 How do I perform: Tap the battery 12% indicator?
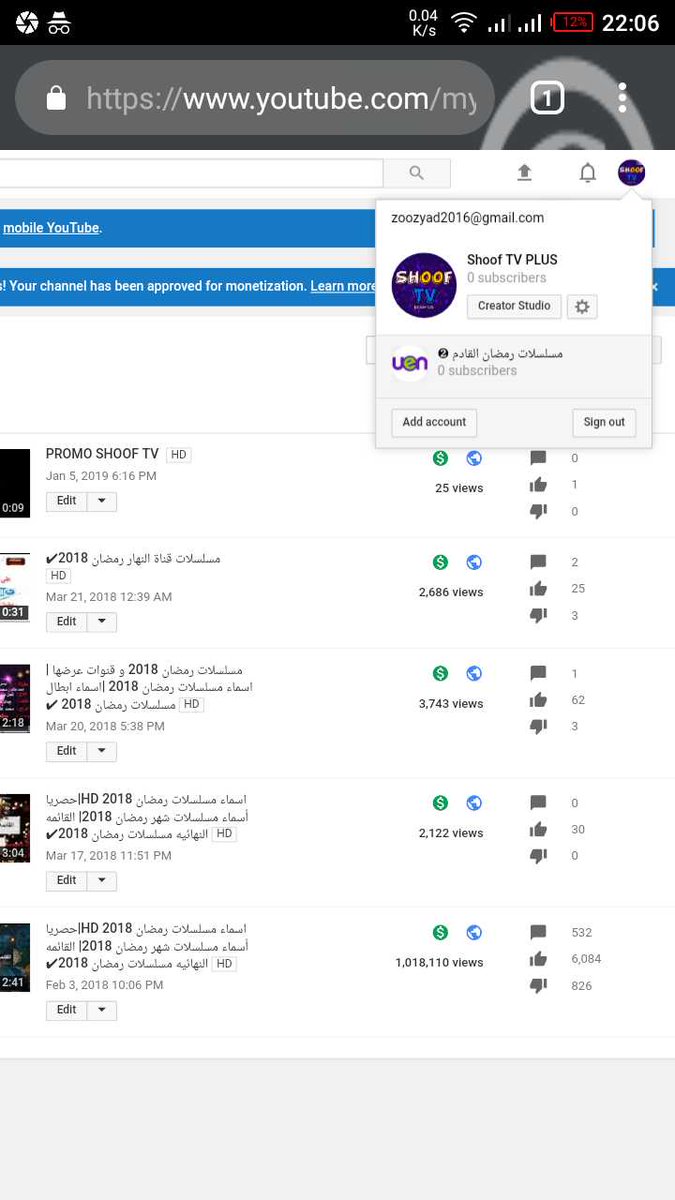pyautogui.click(x=573, y=22)
